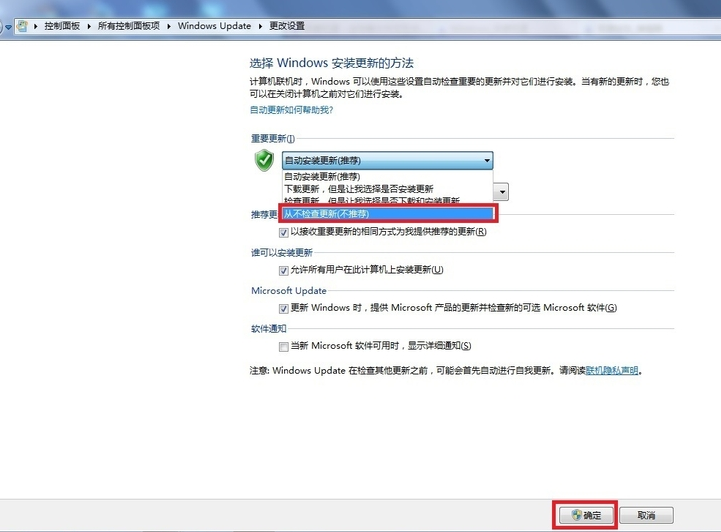Open the 联机隐私声明 link
Image resolution: width=721 pixels, height=532 pixels.
(612, 370)
